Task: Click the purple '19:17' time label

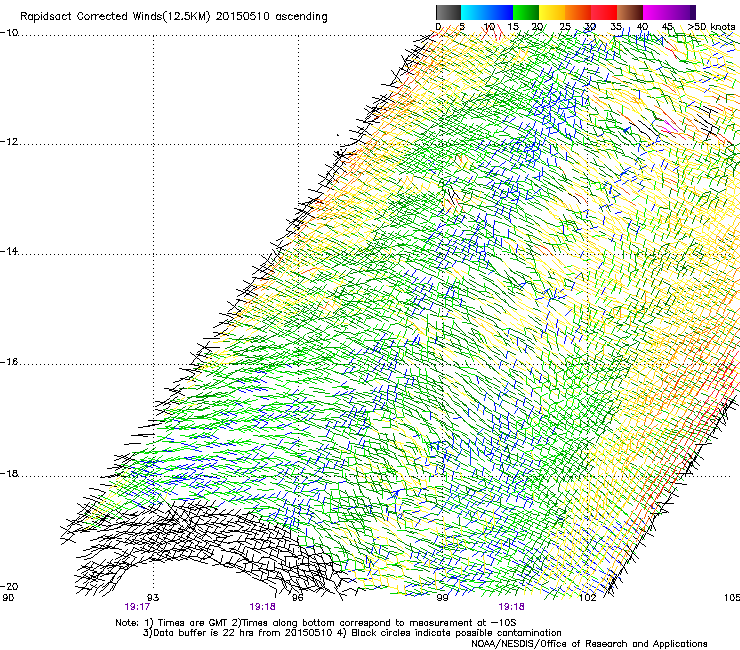Action: click(x=137, y=607)
